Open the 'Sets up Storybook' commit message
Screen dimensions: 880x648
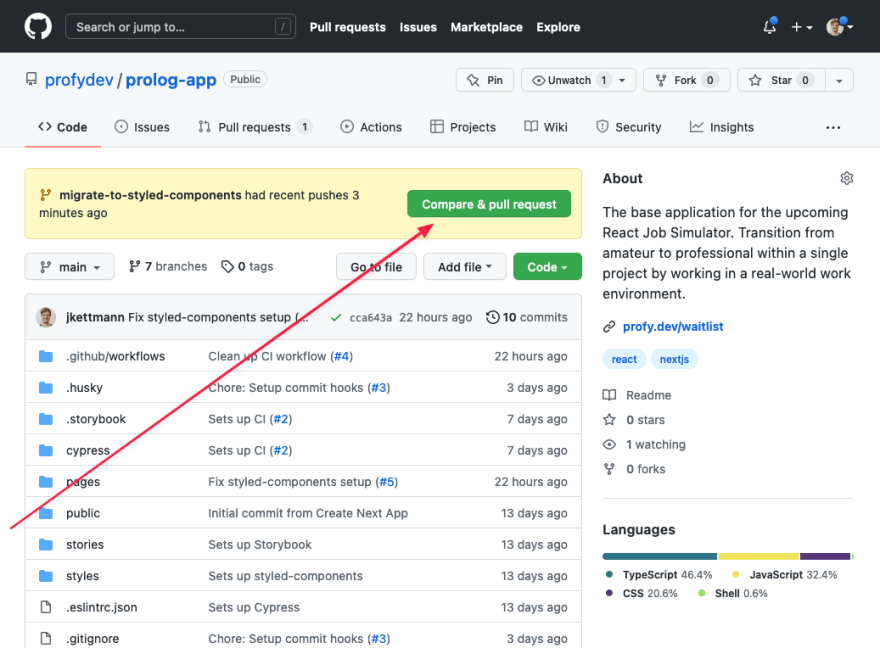(x=260, y=545)
